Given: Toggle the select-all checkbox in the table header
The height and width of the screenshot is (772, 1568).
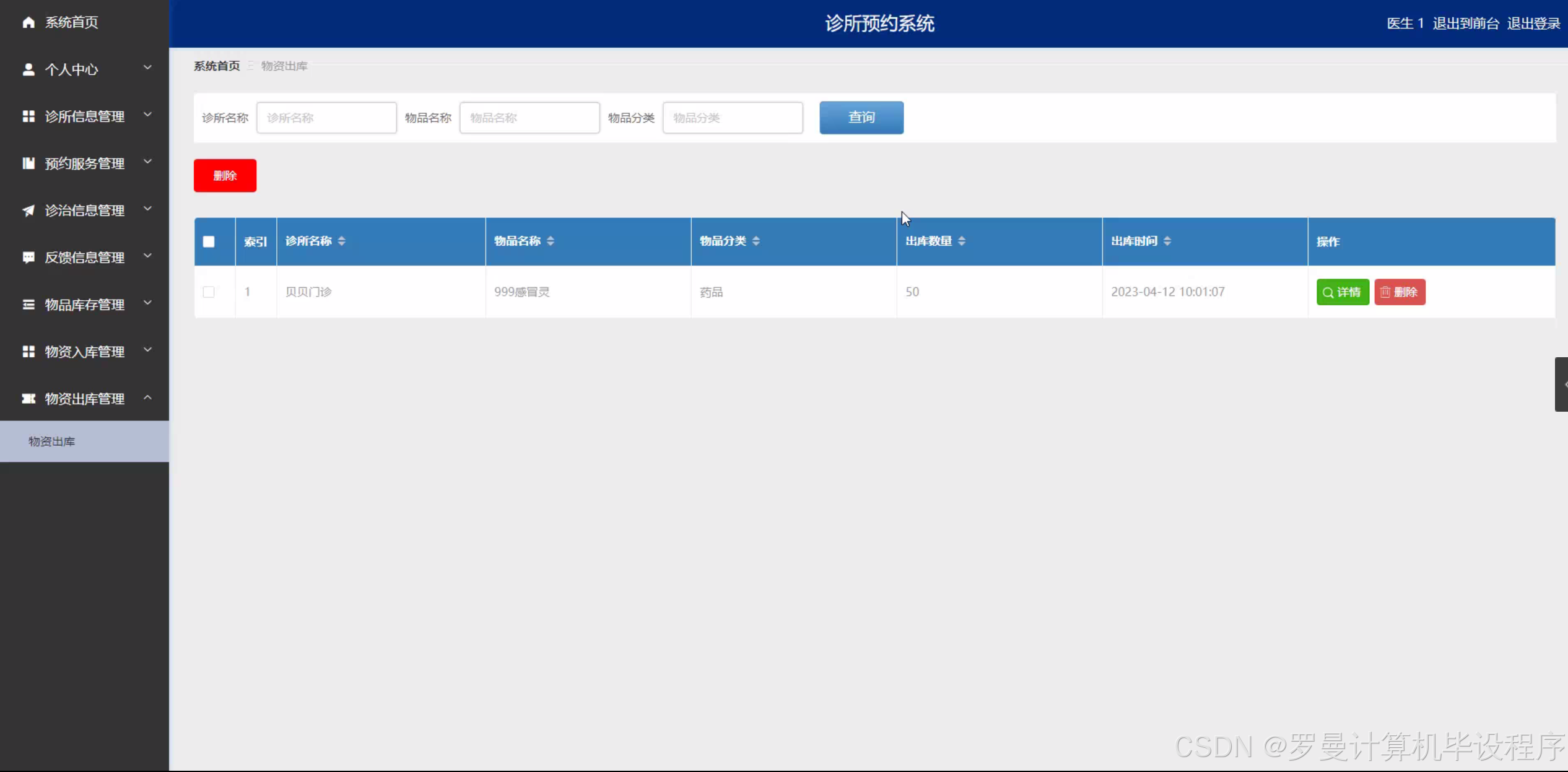Looking at the screenshot, I should tap(209, 242).
